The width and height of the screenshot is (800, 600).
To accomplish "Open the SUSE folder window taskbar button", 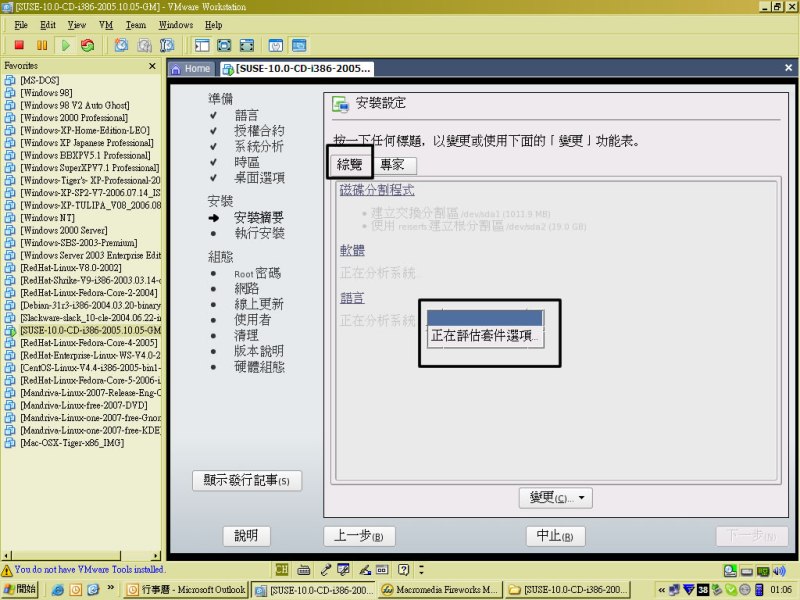I will coord(568,590).
